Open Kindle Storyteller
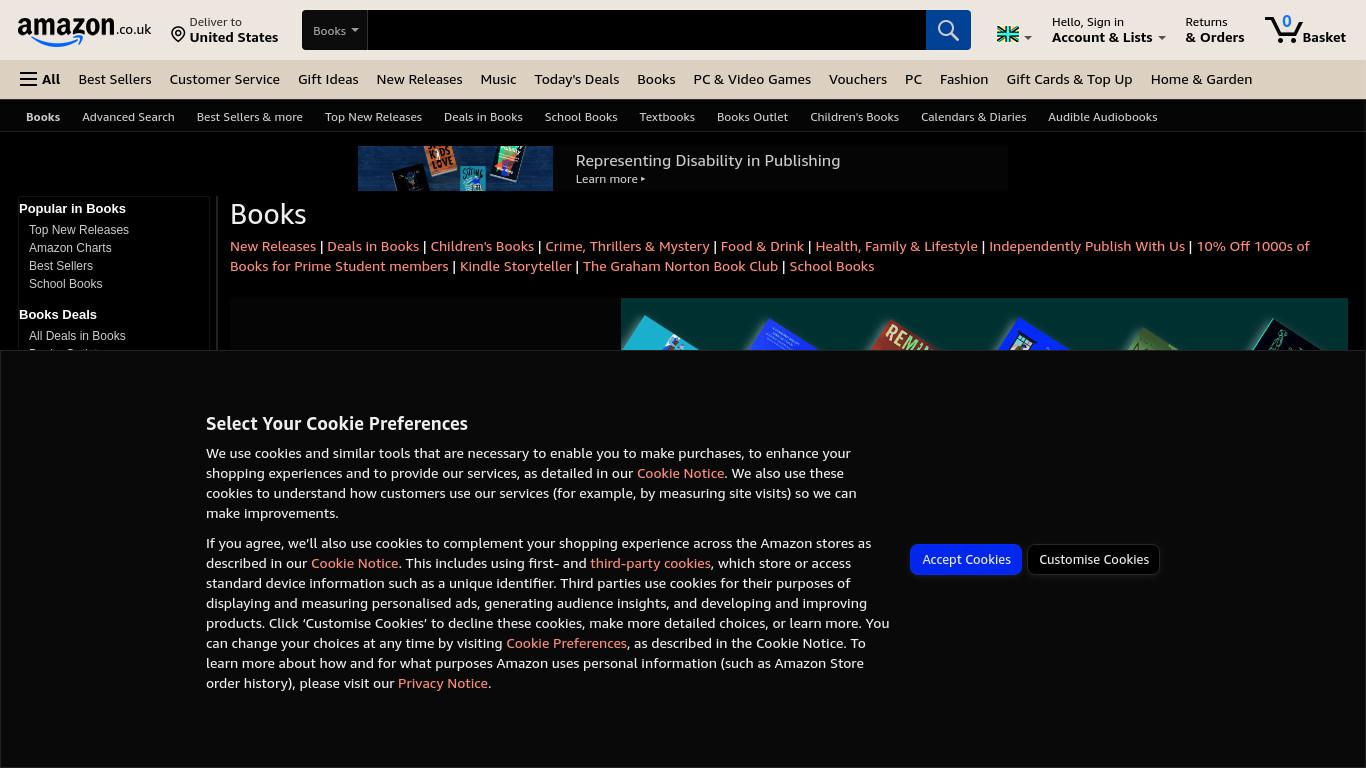1366x768 pixels. pos(515,266)
